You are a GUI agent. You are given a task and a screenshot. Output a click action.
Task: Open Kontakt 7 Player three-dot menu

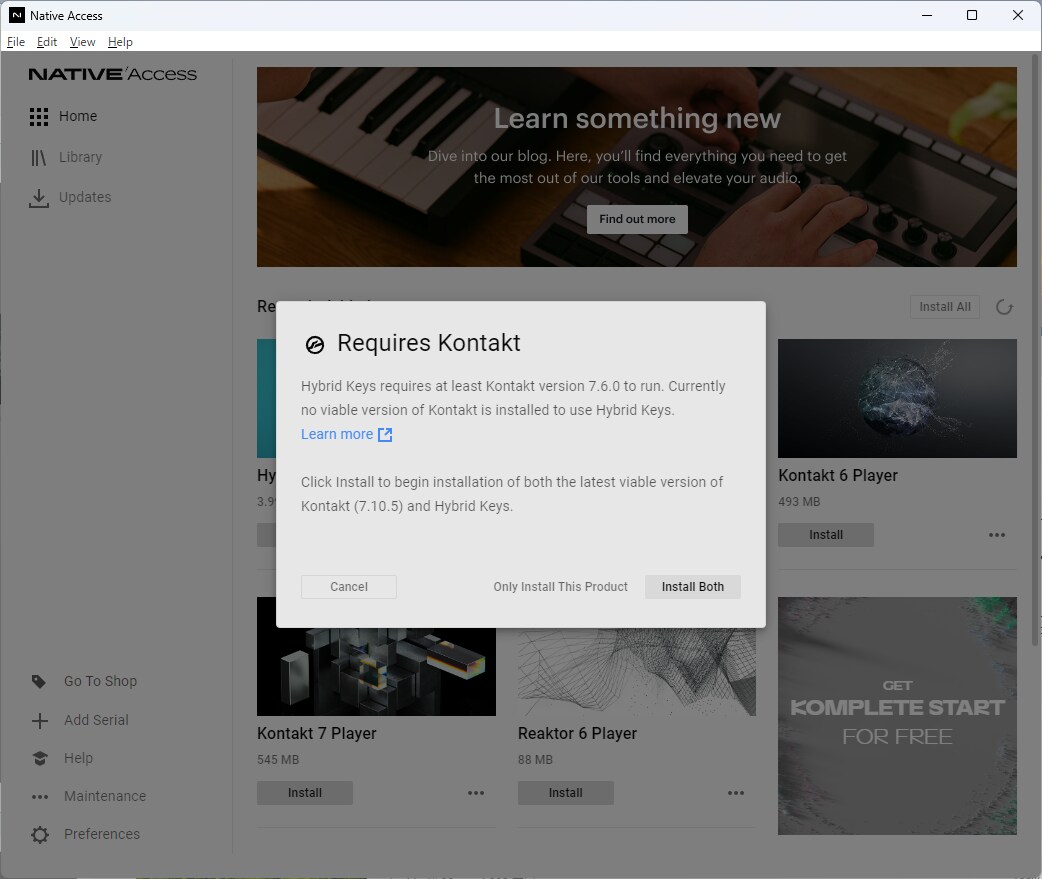pyautogui.click(x=475, y=793)
